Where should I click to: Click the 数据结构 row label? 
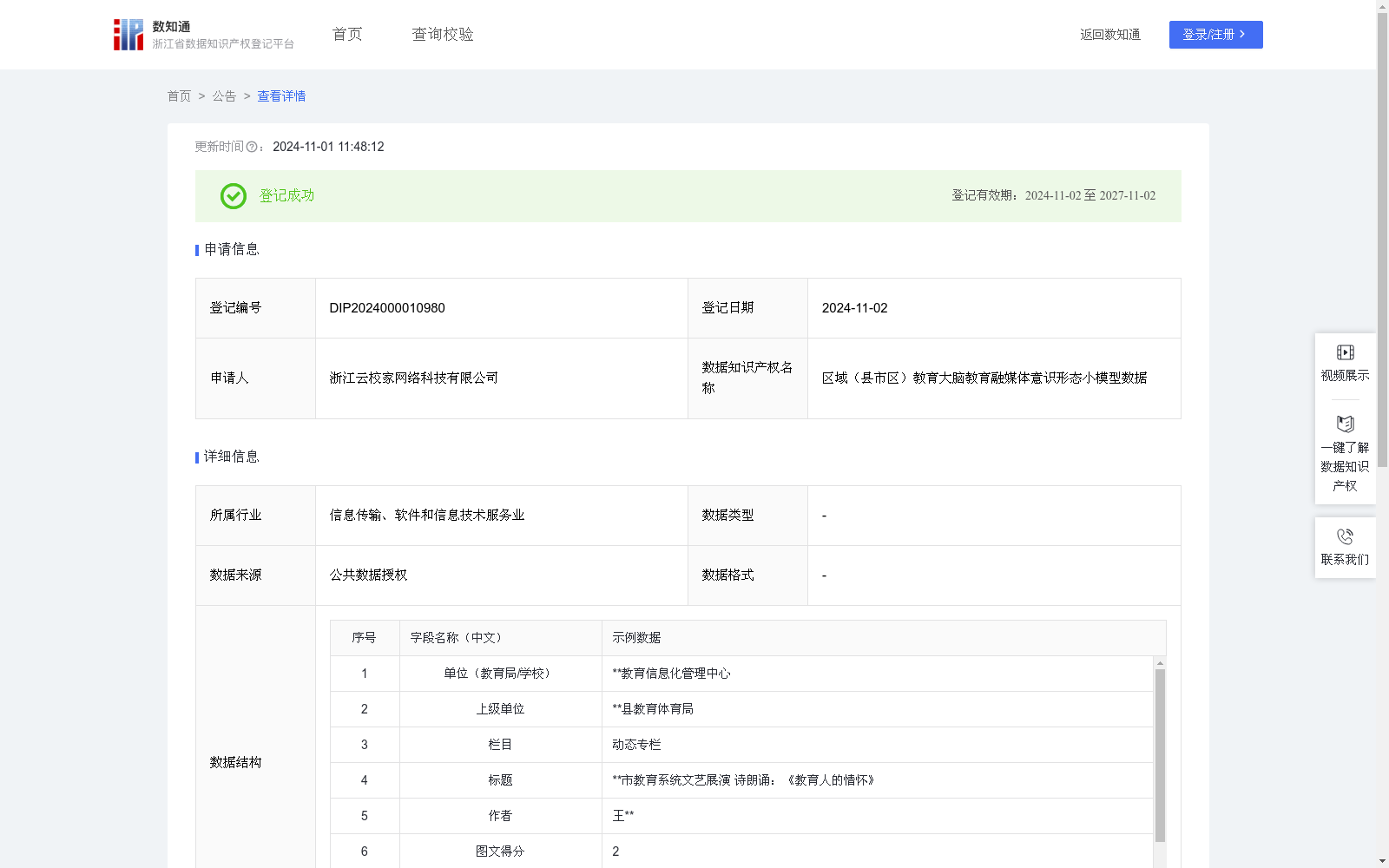235,763
